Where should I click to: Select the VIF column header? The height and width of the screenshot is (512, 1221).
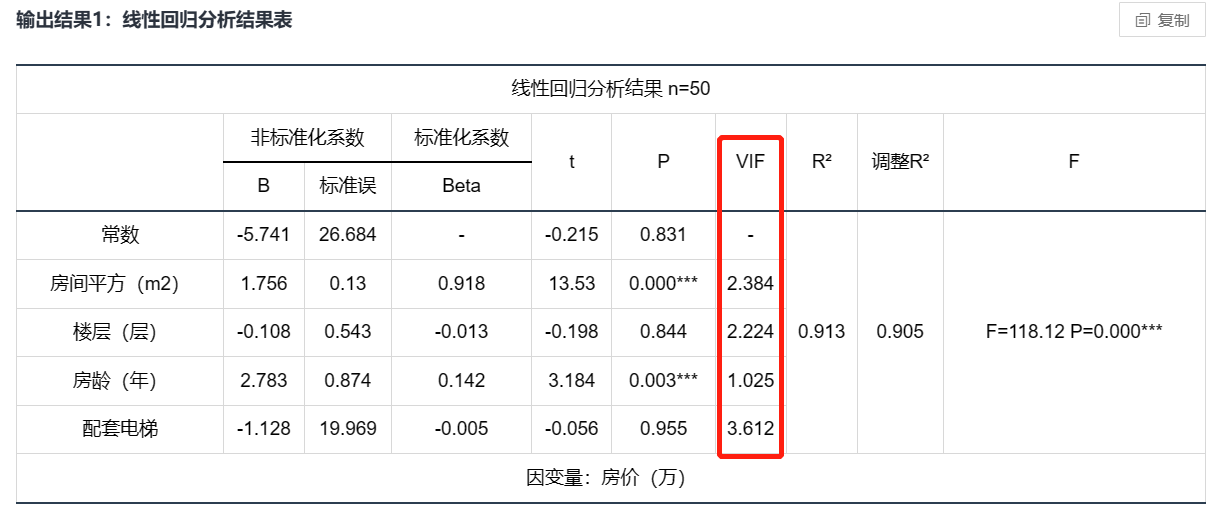tap(750, 162)
